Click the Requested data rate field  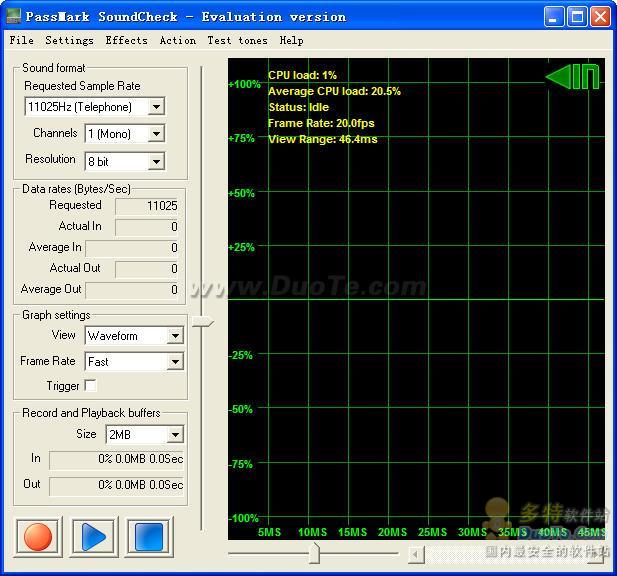[147, 206]
